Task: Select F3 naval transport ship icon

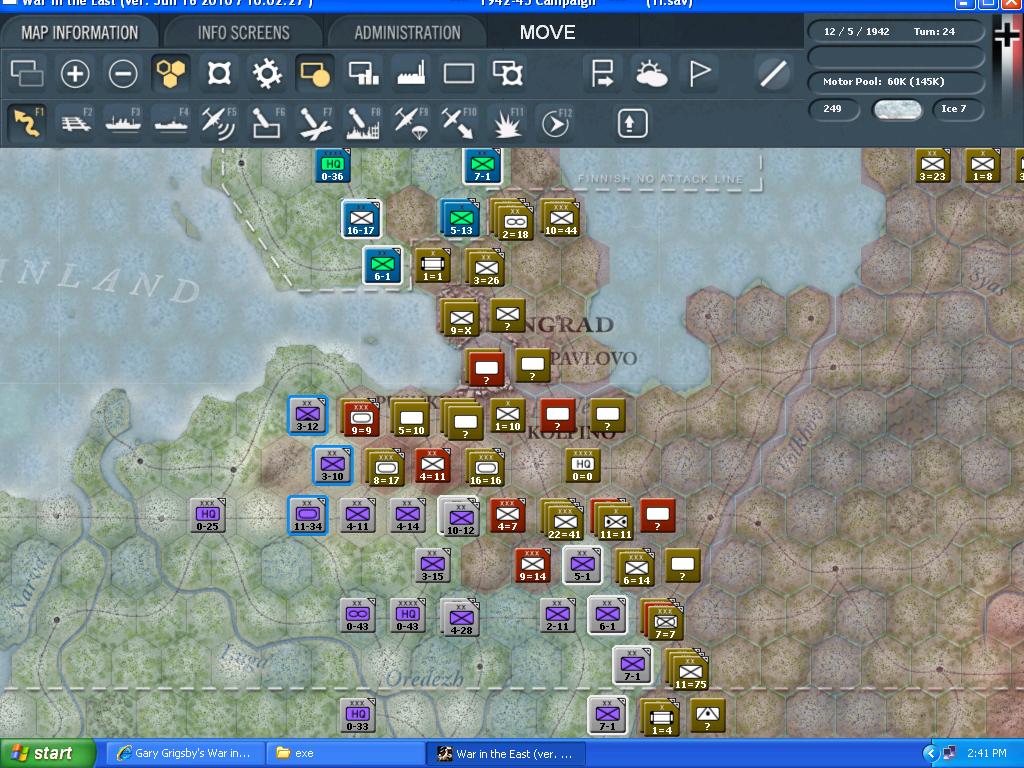Action: coord(123,123)
